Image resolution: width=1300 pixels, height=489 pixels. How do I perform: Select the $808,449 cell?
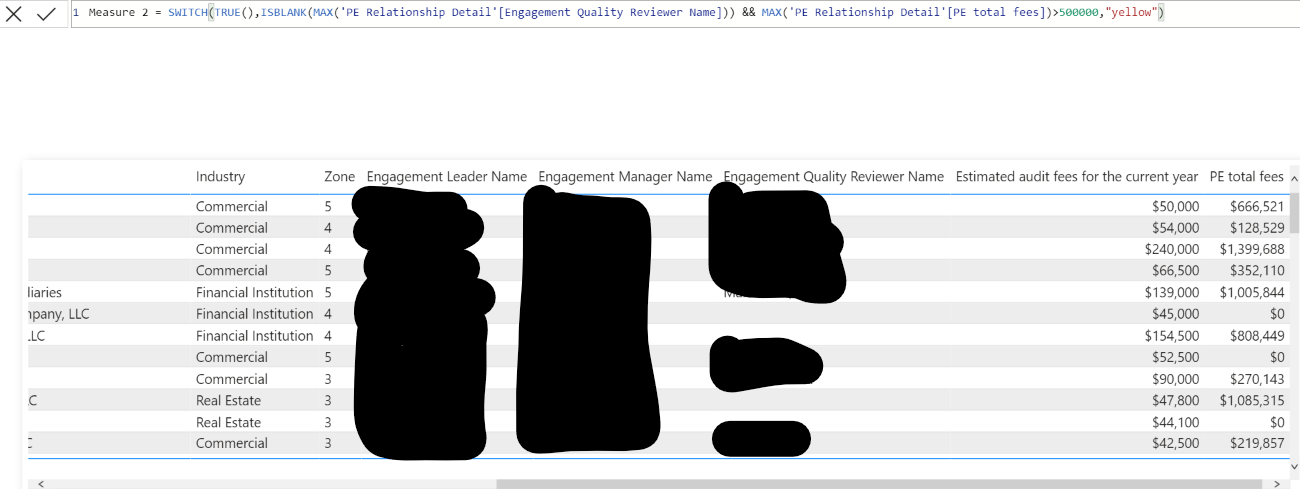(1257, 337)
